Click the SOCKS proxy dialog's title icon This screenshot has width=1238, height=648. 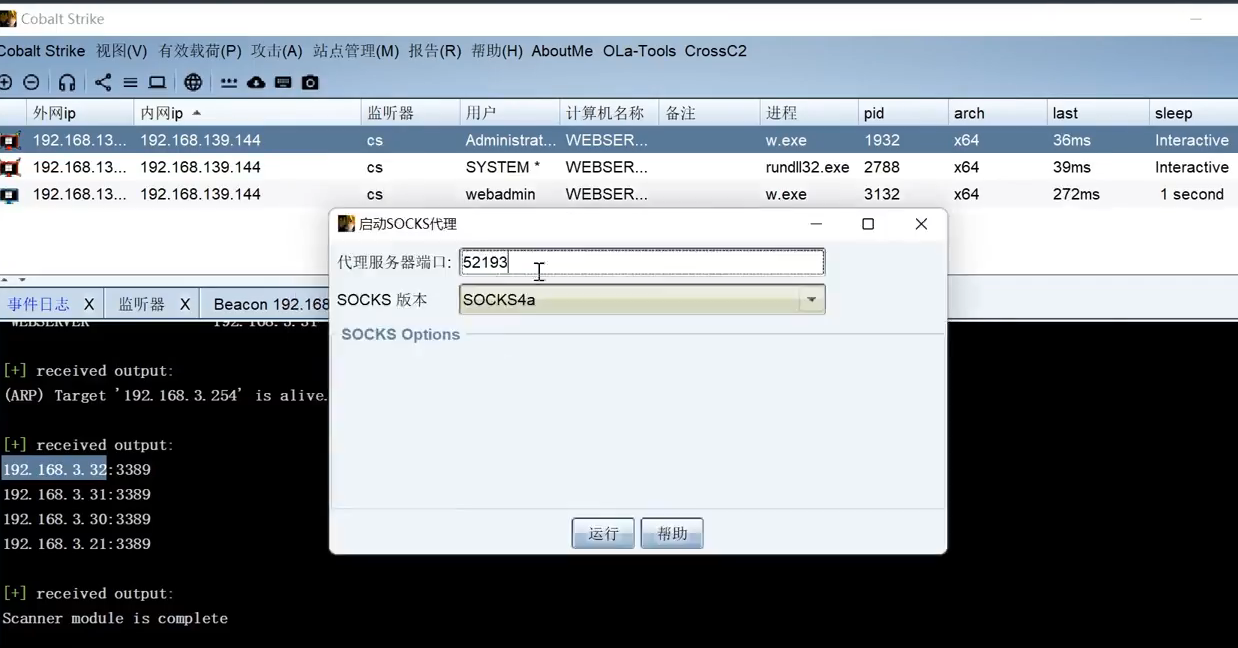(x=346, y=224)
